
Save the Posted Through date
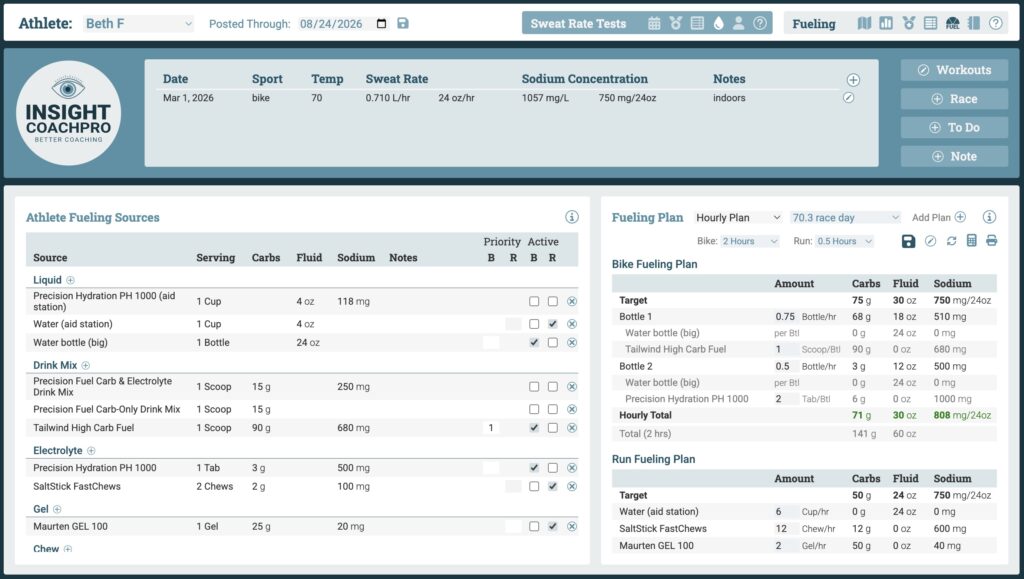[403, 23]
